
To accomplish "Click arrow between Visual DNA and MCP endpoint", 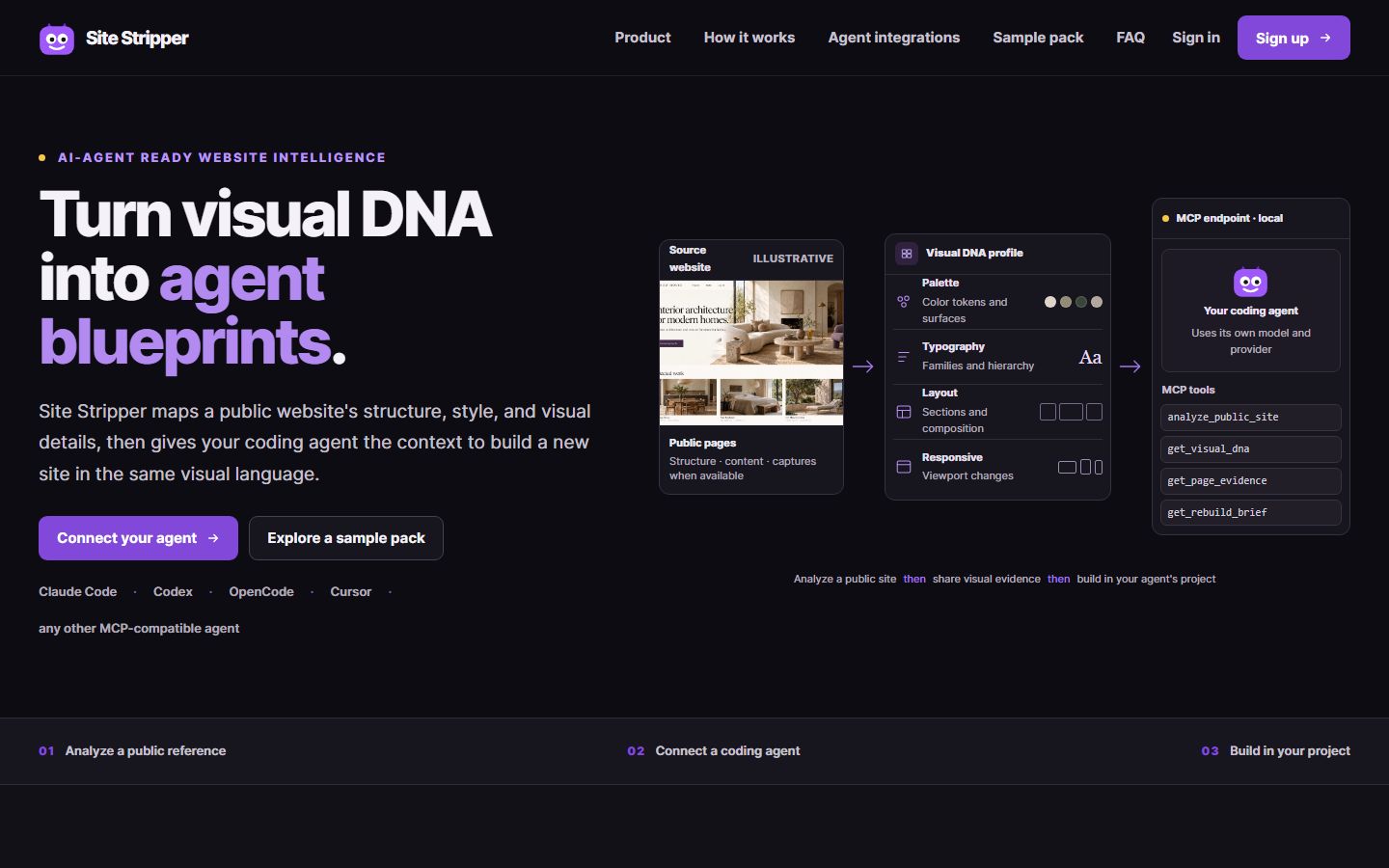I will [1130, 366].
